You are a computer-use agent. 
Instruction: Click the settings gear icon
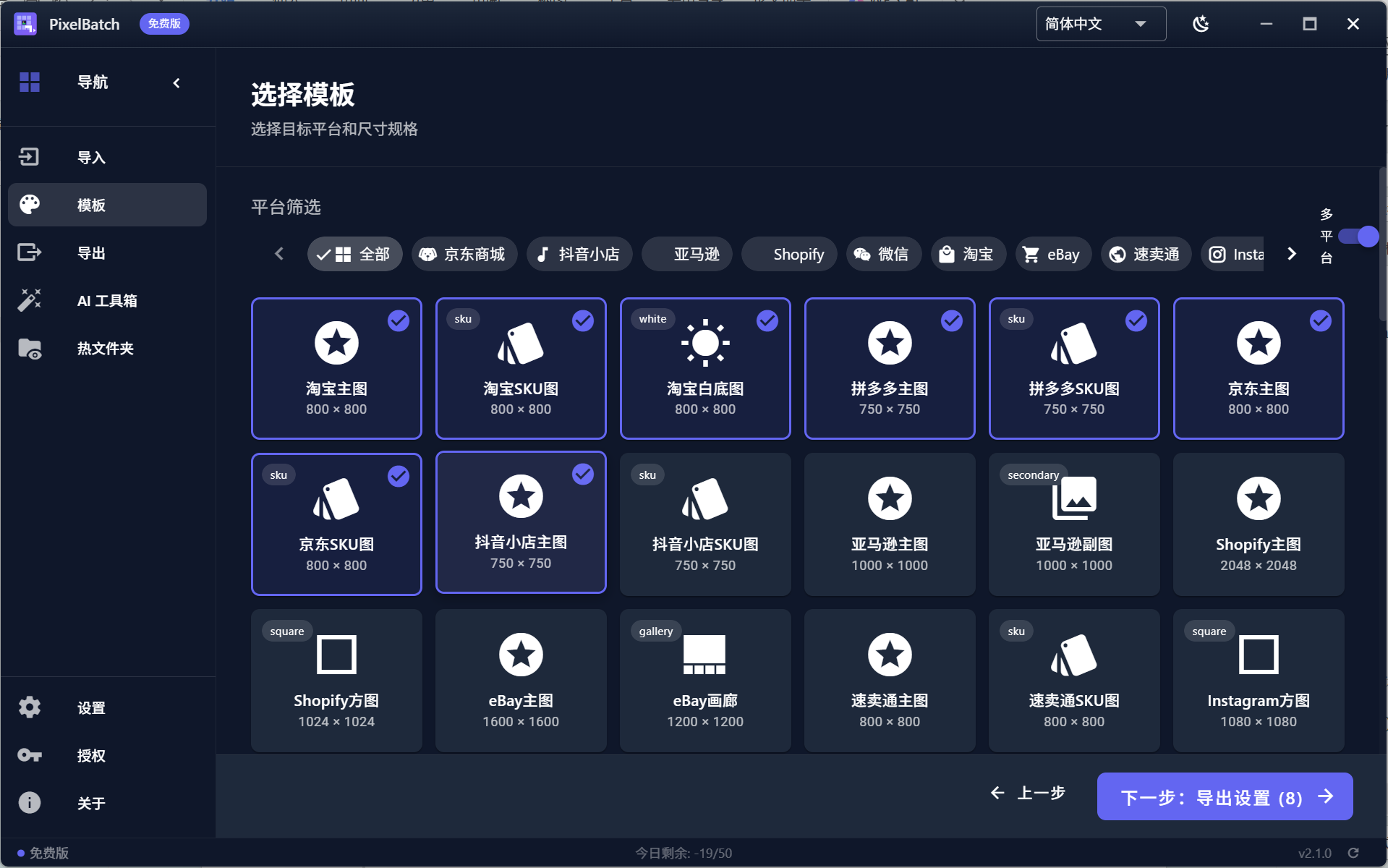tap(30, 707)
